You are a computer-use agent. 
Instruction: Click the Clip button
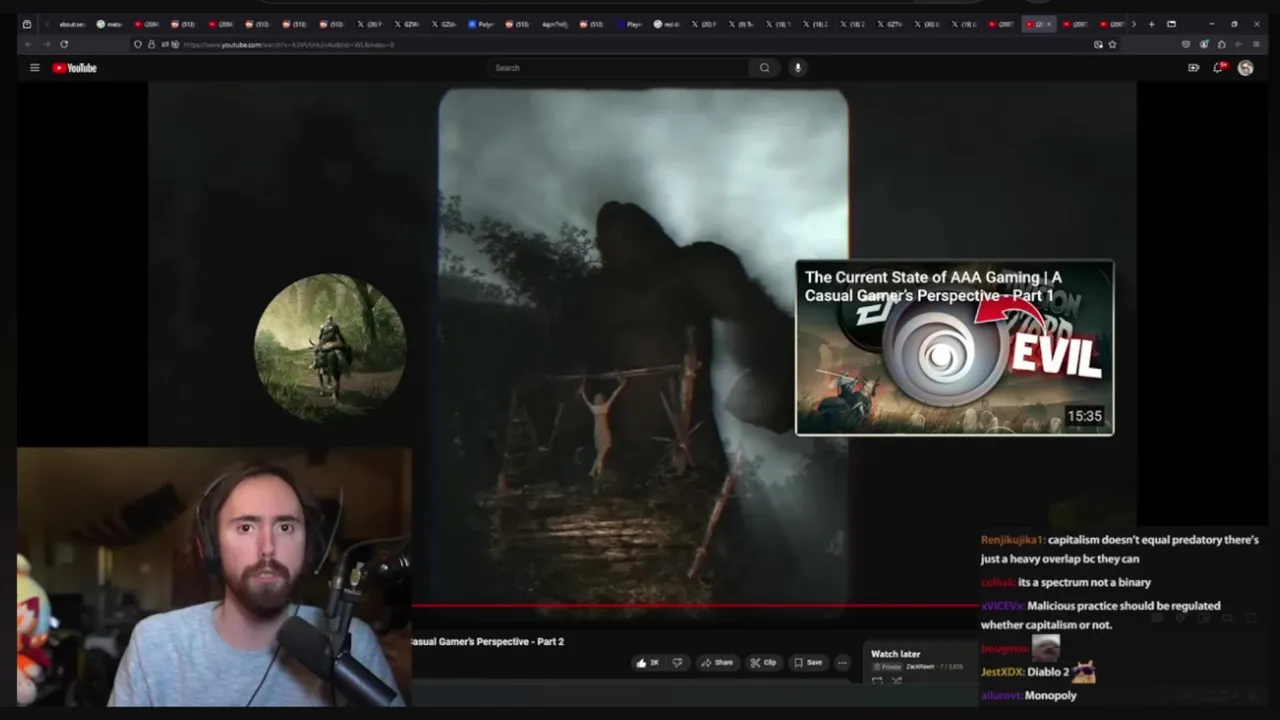(764, 662)
